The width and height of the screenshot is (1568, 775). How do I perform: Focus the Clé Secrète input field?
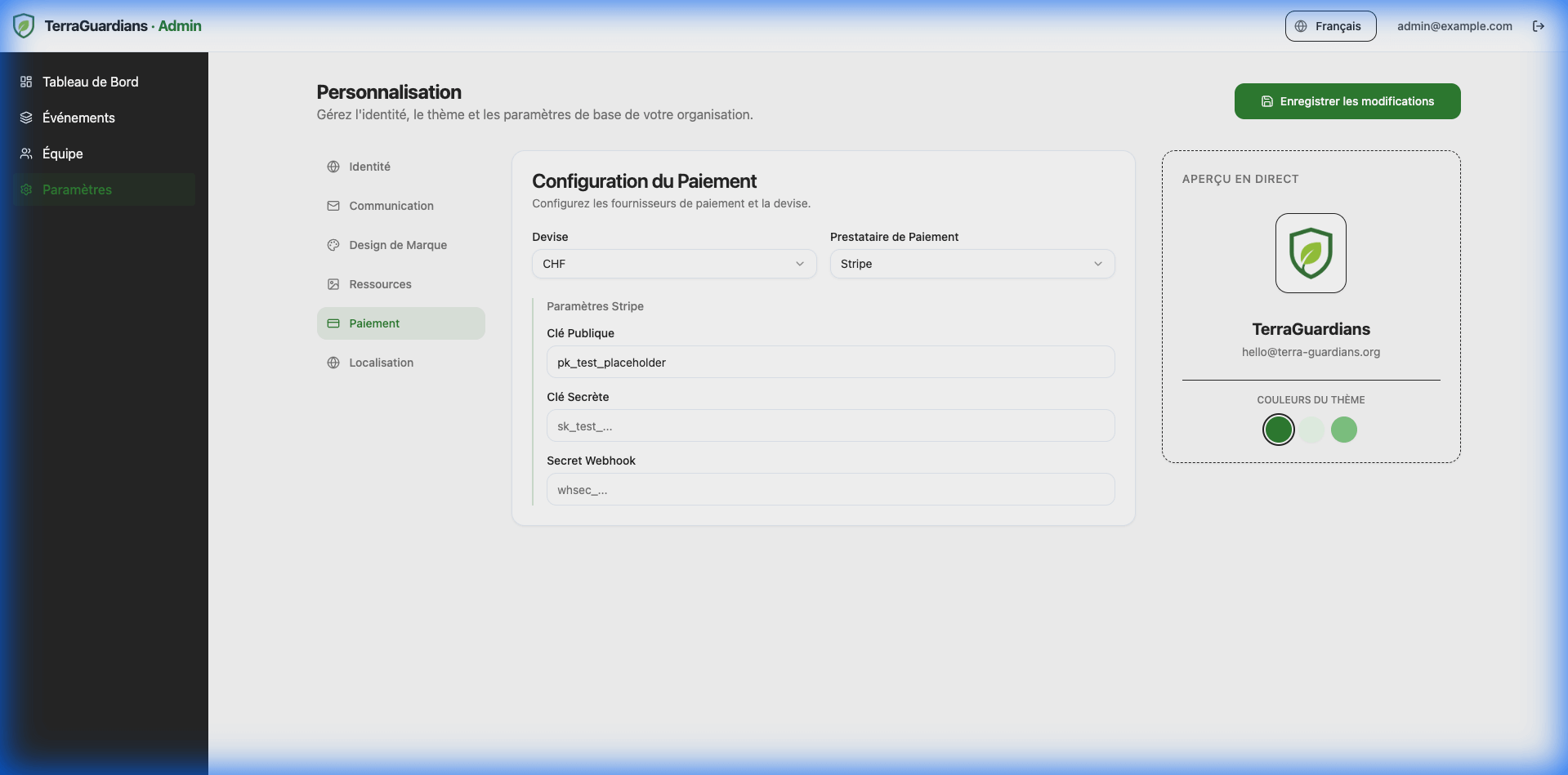pyautogui.click(x=830, y=426)
